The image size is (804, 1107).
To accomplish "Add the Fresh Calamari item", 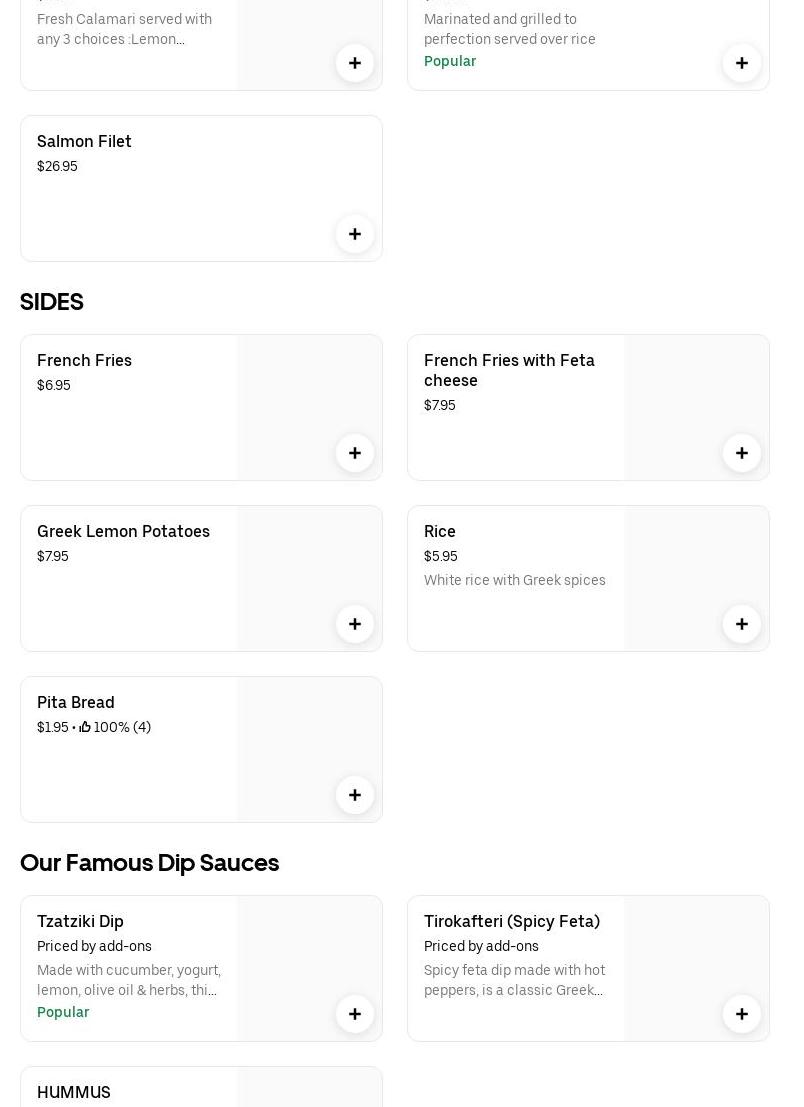I will pos(355,63).
